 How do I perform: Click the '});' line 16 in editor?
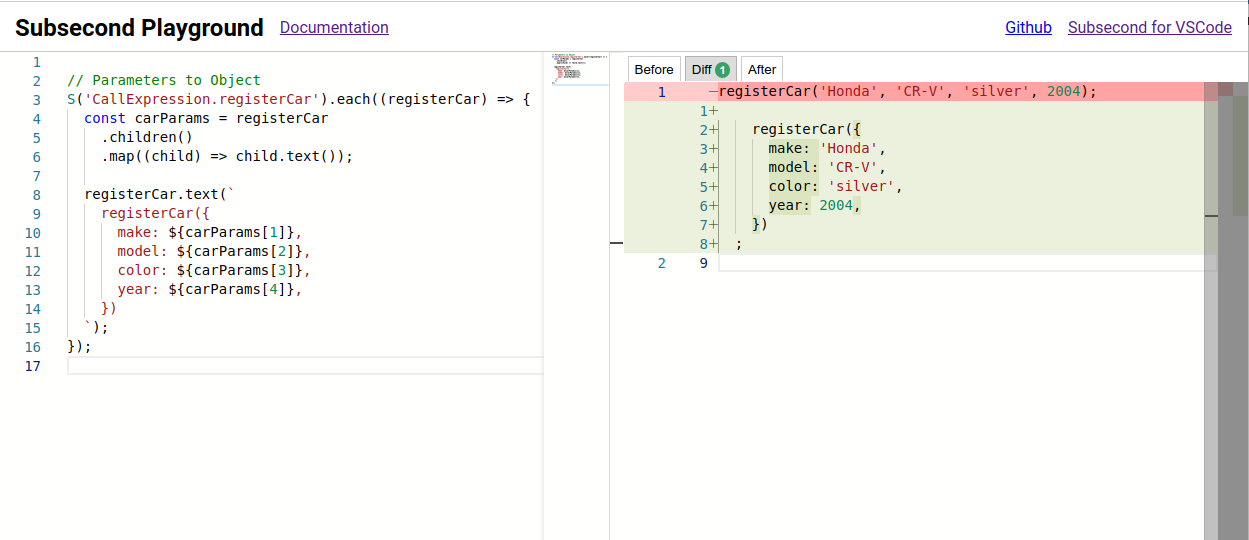coord(79,346)
